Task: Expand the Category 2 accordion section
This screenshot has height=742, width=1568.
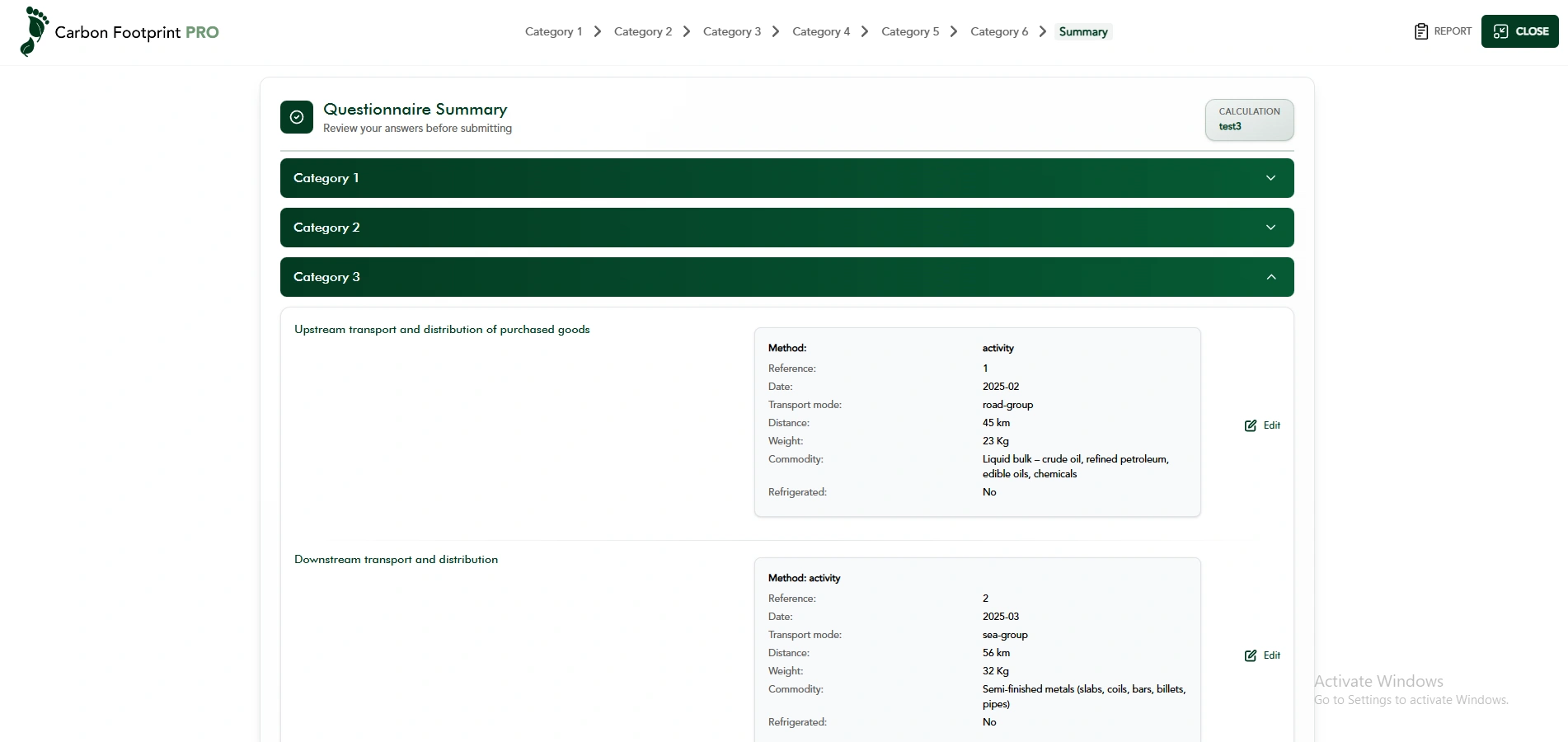Action: pyautogui.click(x=1270, y=228)
